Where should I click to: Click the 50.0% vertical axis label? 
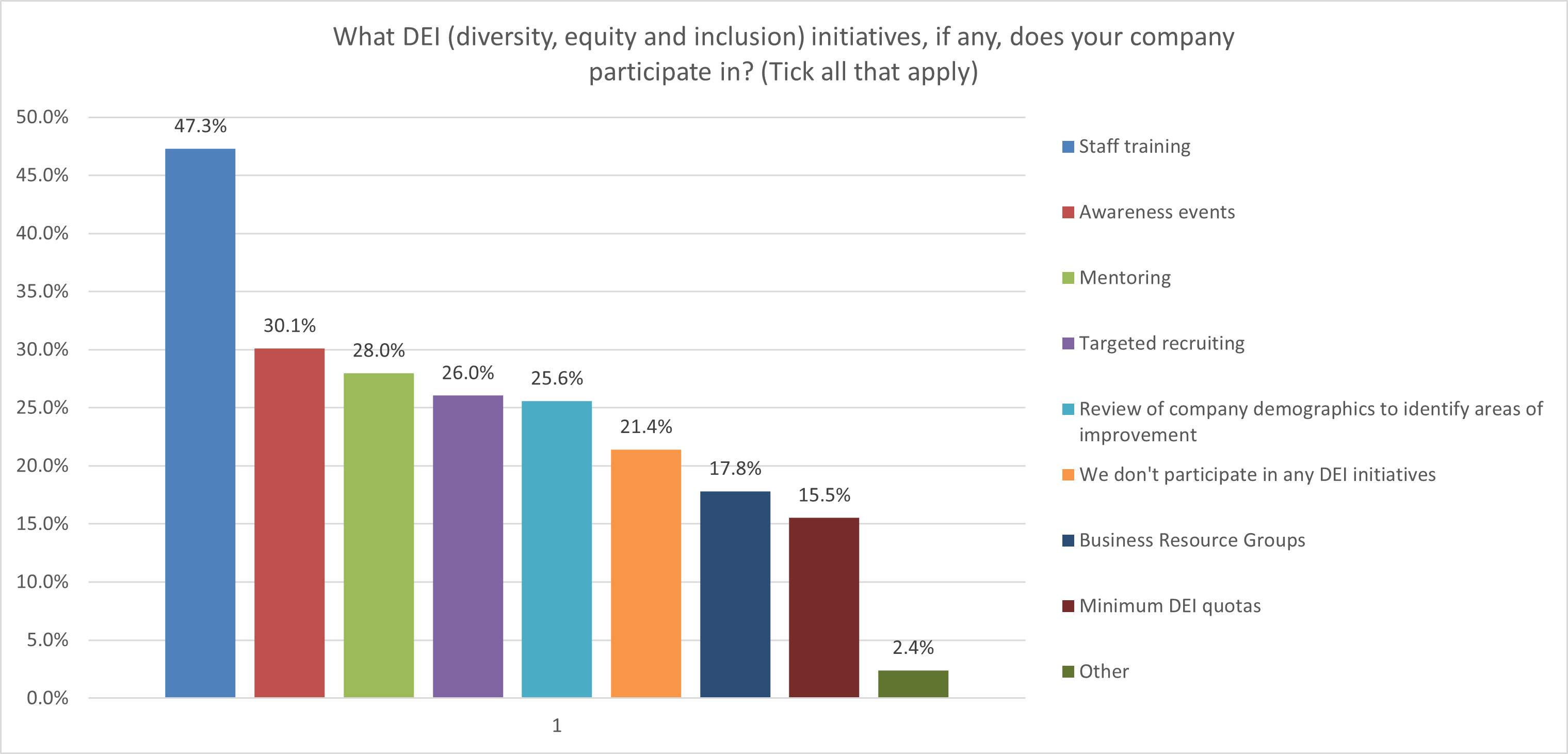pos(42,117)
